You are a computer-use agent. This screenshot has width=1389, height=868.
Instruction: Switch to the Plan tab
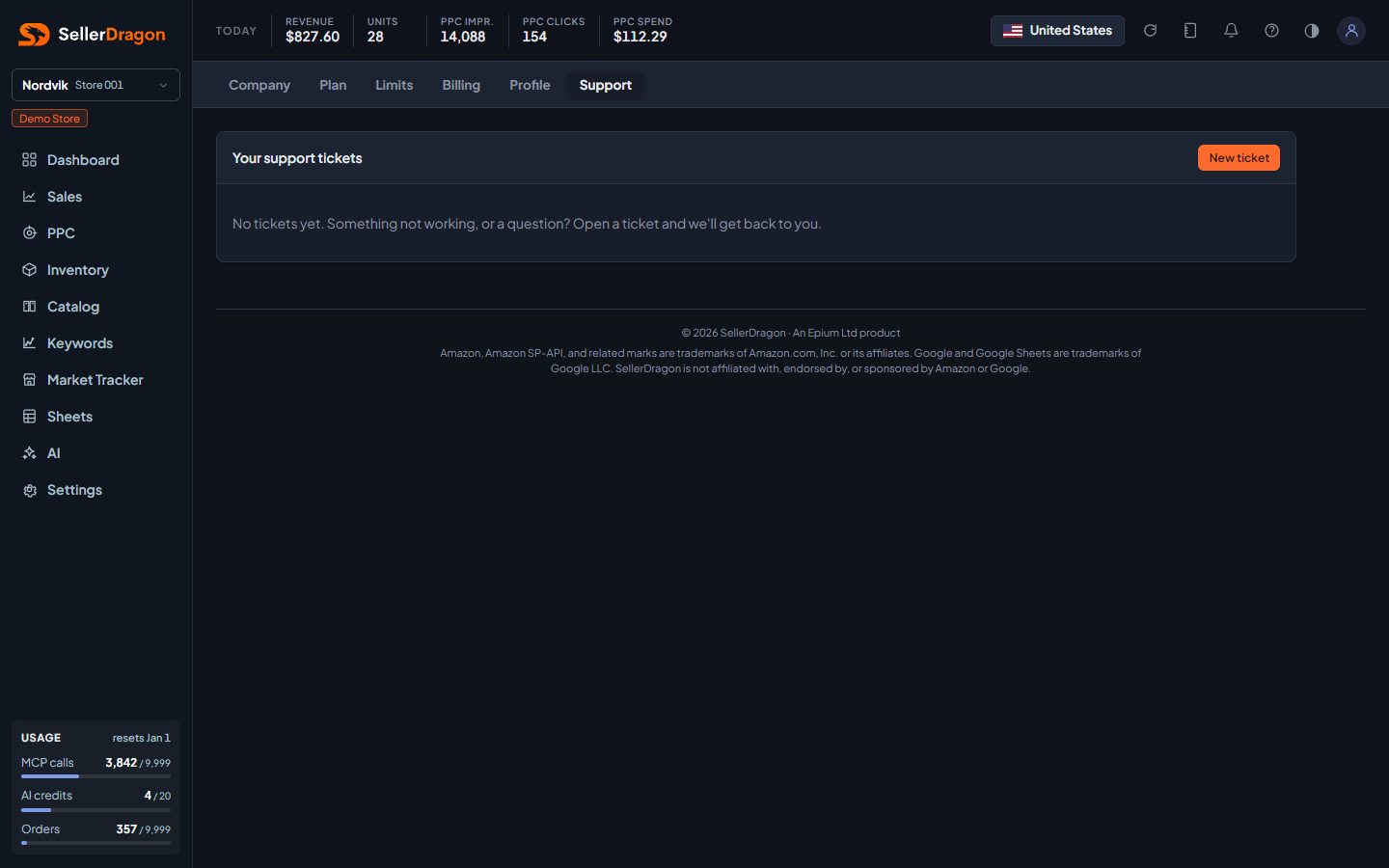[333, 85]
